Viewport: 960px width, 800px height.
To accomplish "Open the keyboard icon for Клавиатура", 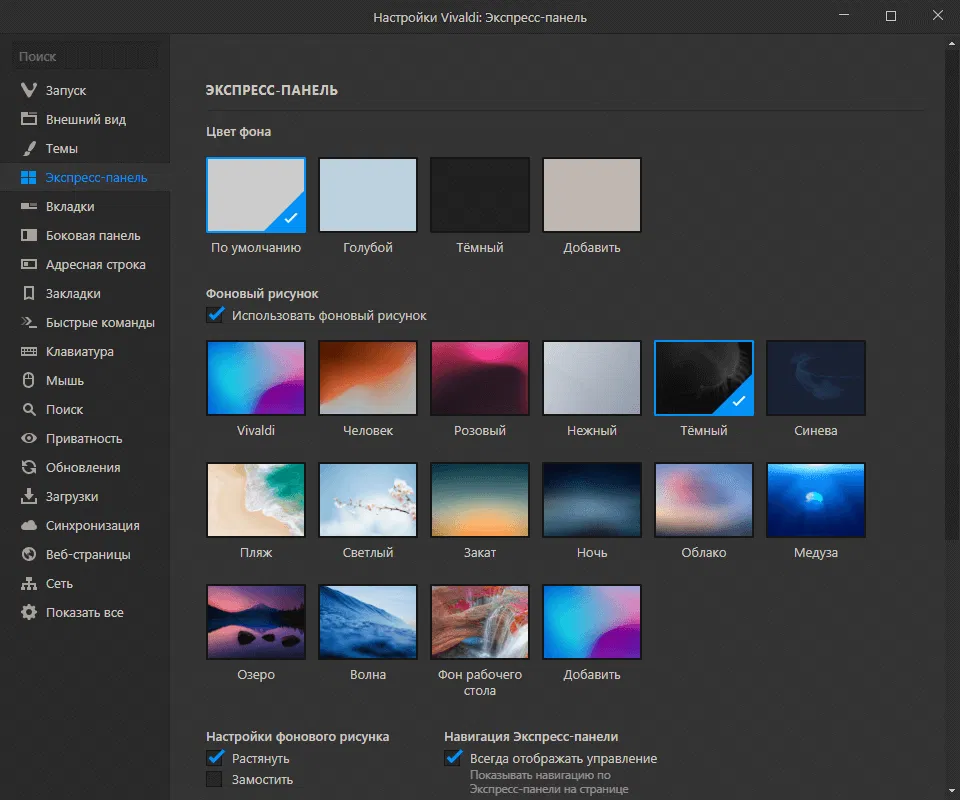I will tap(29, 352).
